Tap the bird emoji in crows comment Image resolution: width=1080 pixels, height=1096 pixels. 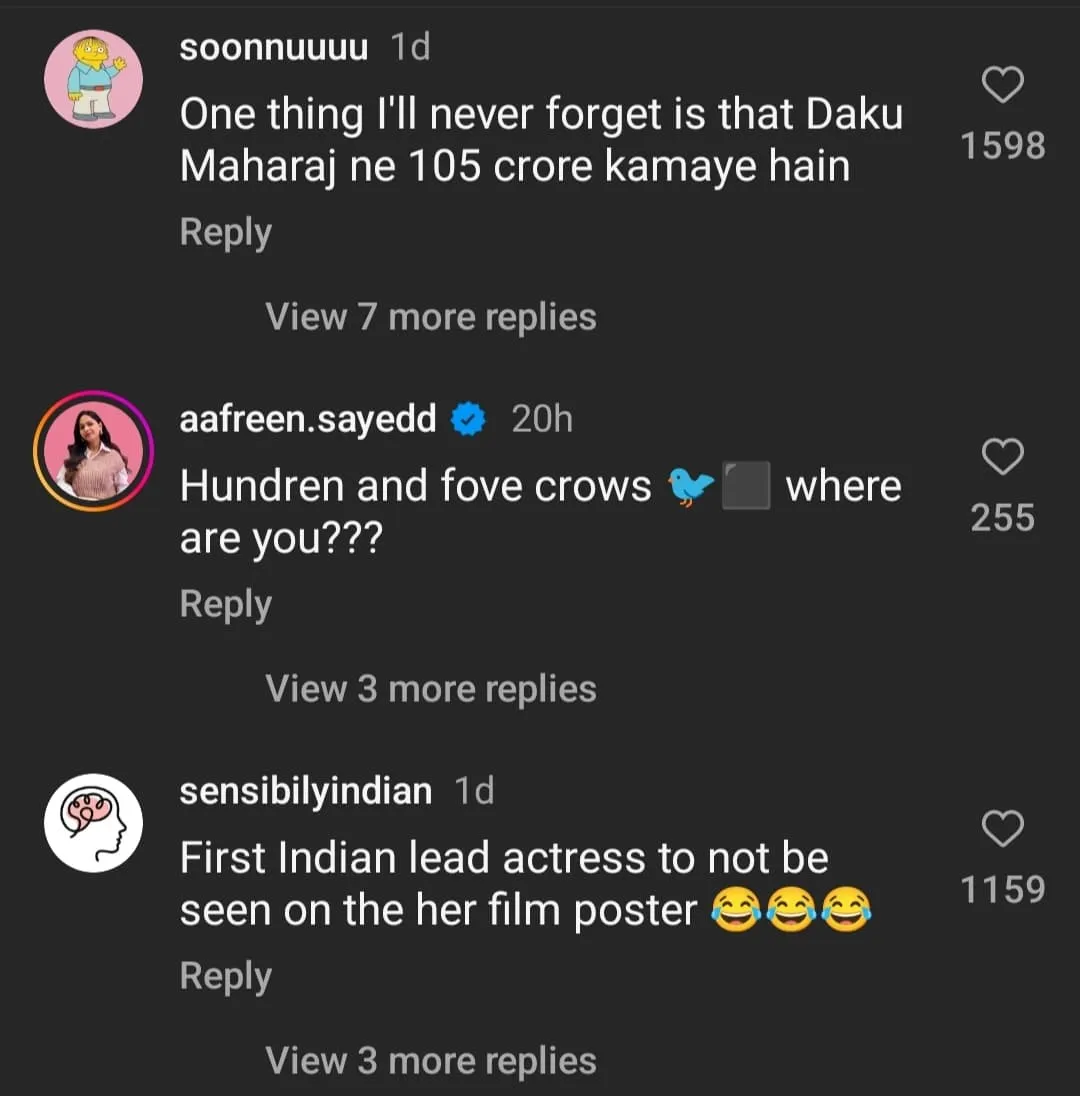click(x=692, y=487)
